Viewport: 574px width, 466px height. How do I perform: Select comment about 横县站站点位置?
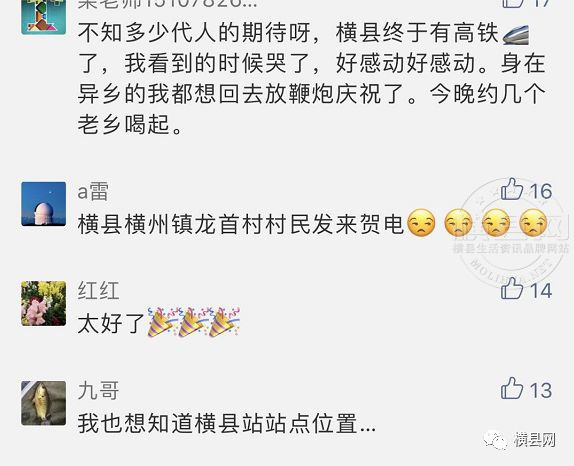pos(227,423)
